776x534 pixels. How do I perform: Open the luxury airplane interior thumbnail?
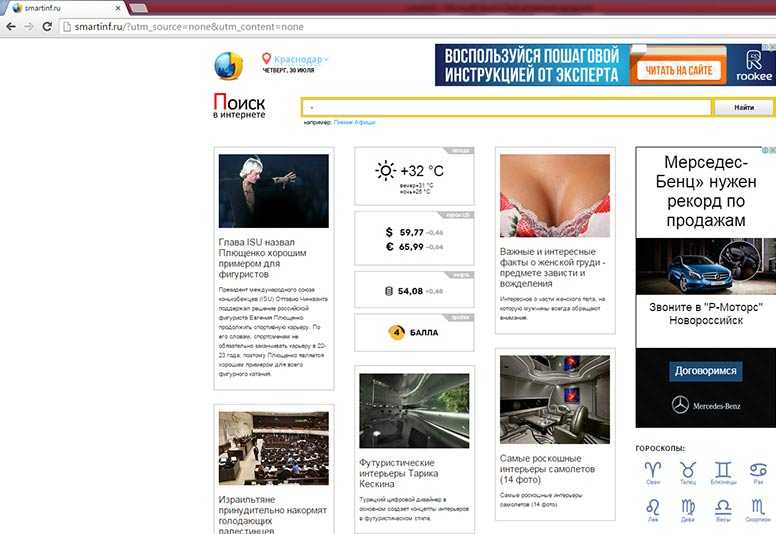[x=555, y=399]
